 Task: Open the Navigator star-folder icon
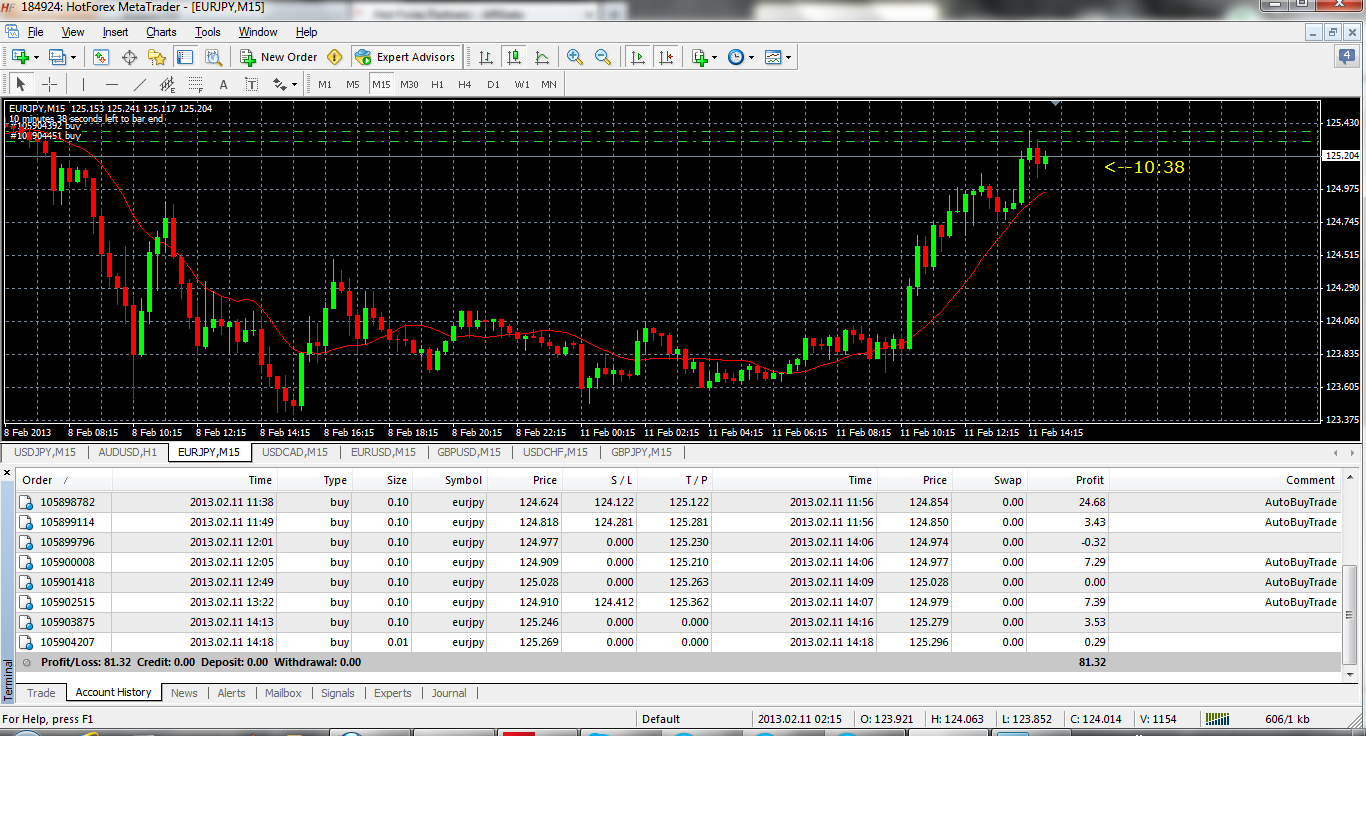(157, 57)
